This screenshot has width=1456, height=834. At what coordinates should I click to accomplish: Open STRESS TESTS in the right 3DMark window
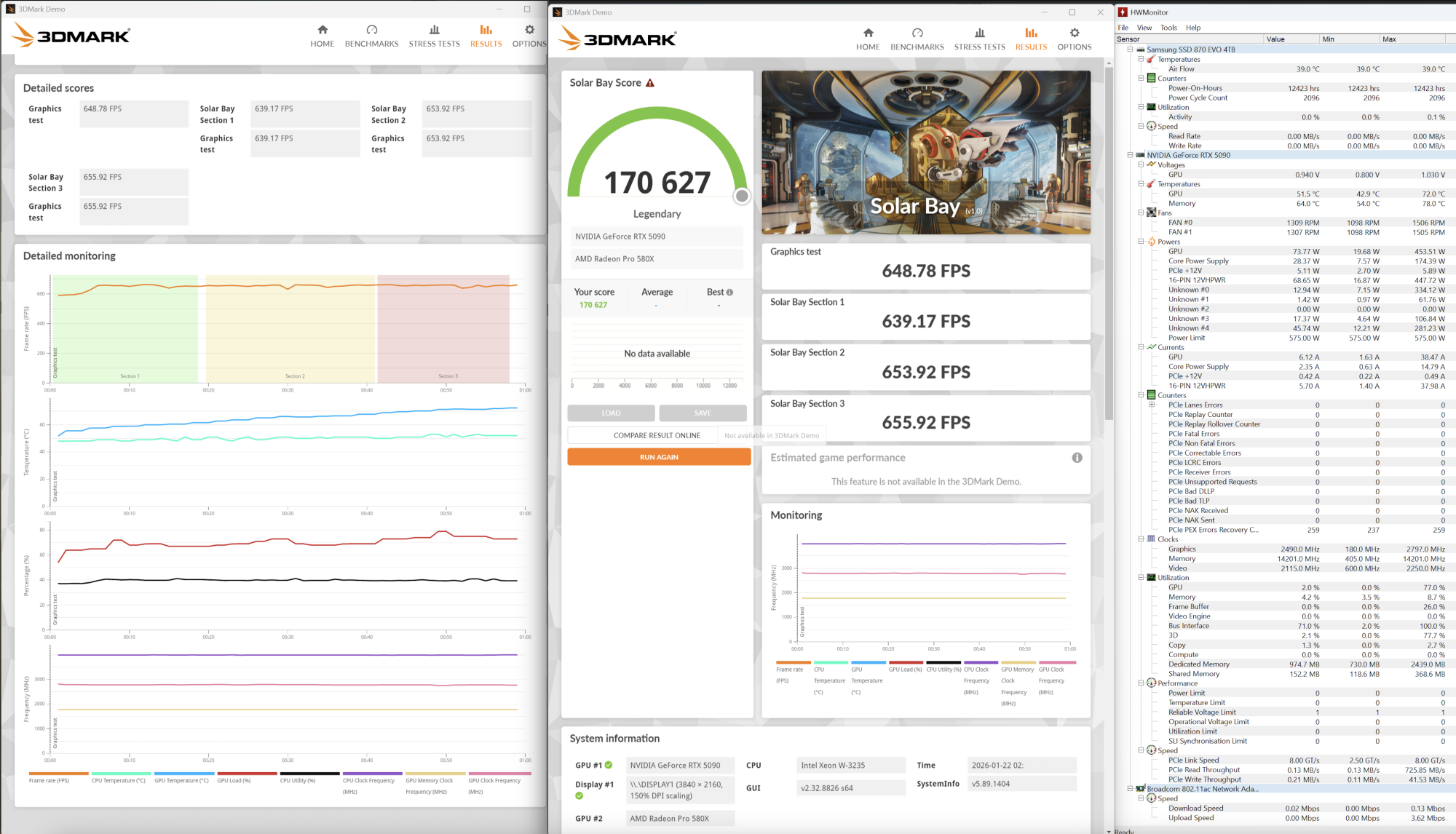tap(979, 39)
